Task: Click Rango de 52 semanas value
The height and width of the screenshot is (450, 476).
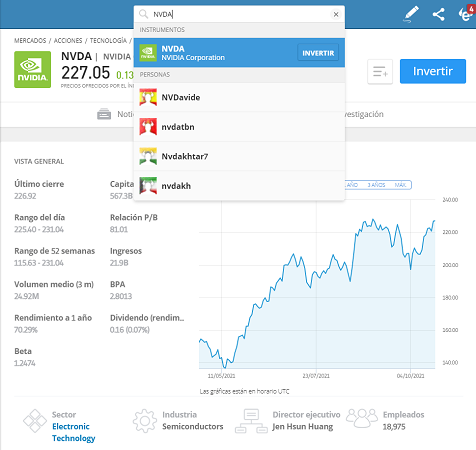Action: click(x=39, y=263)
